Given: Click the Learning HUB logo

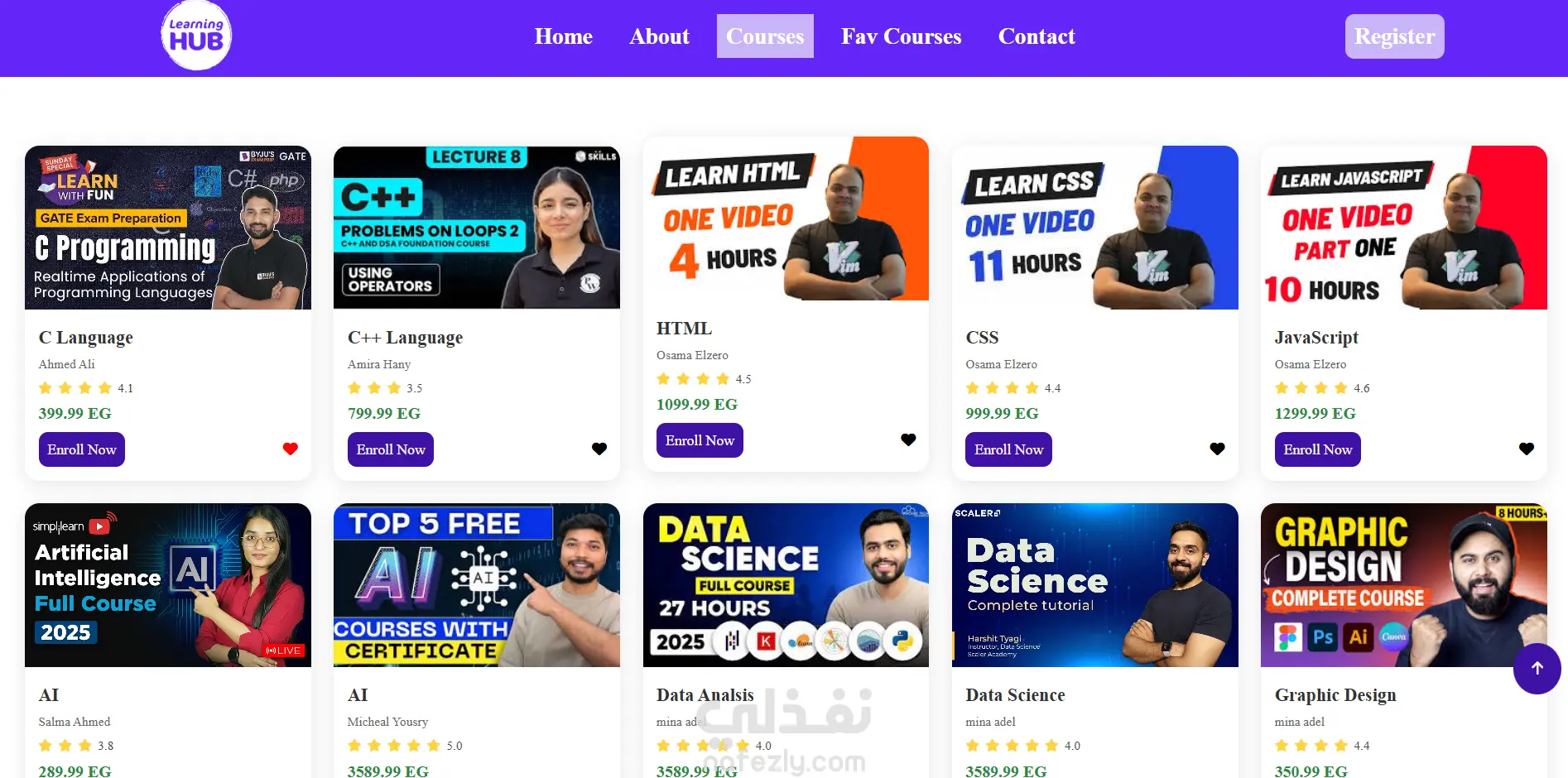Looking at the screenshot, I should 196,36.
